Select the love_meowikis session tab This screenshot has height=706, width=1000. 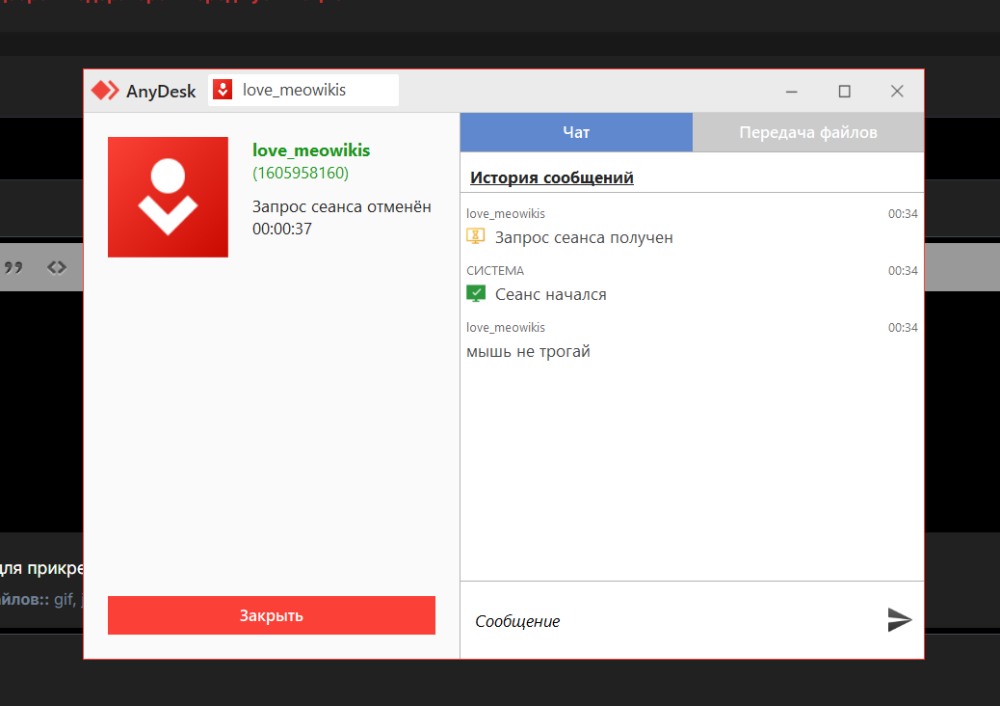[x=304, y=90]
